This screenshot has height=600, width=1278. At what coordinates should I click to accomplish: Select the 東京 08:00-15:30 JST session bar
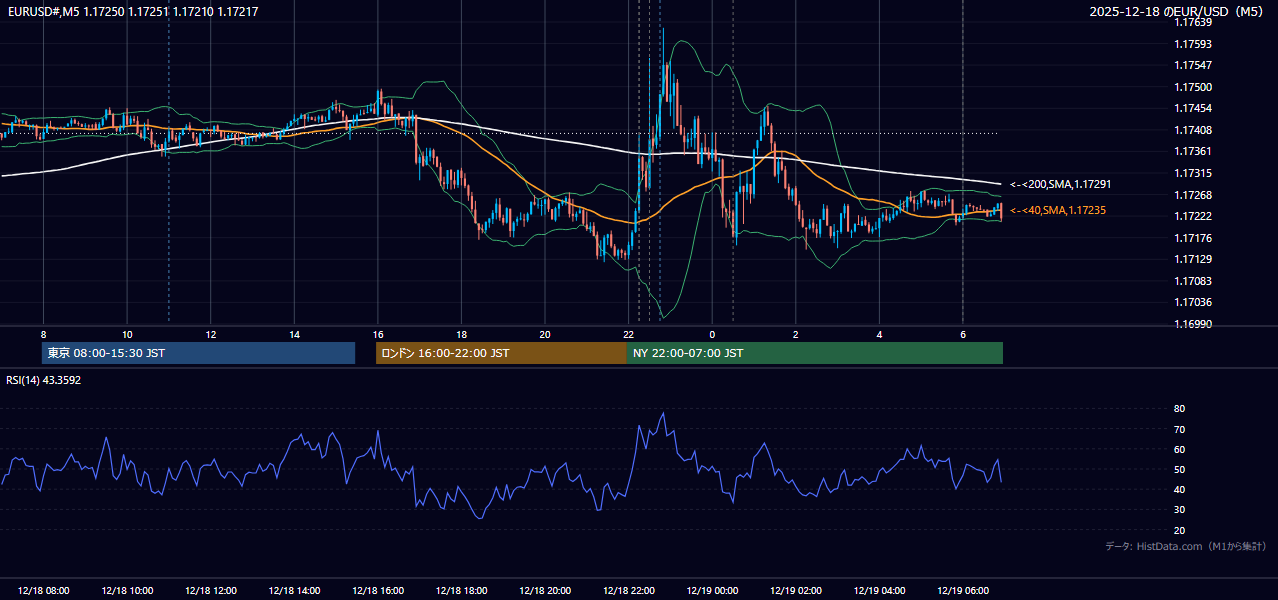(199, 353)
